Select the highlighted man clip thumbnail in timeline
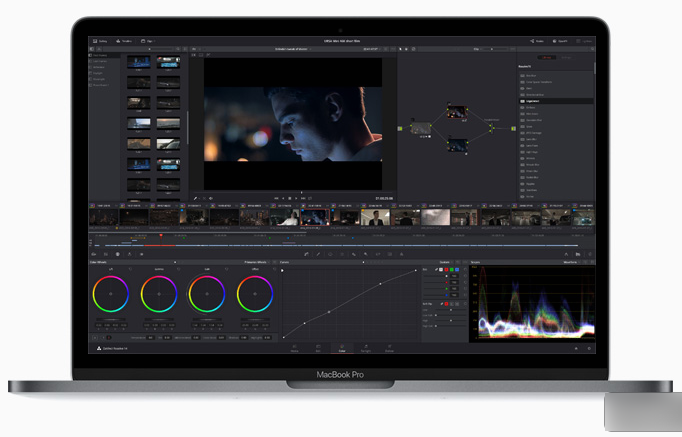The height and width of the screenshot is (437, 682). point(315,217)
